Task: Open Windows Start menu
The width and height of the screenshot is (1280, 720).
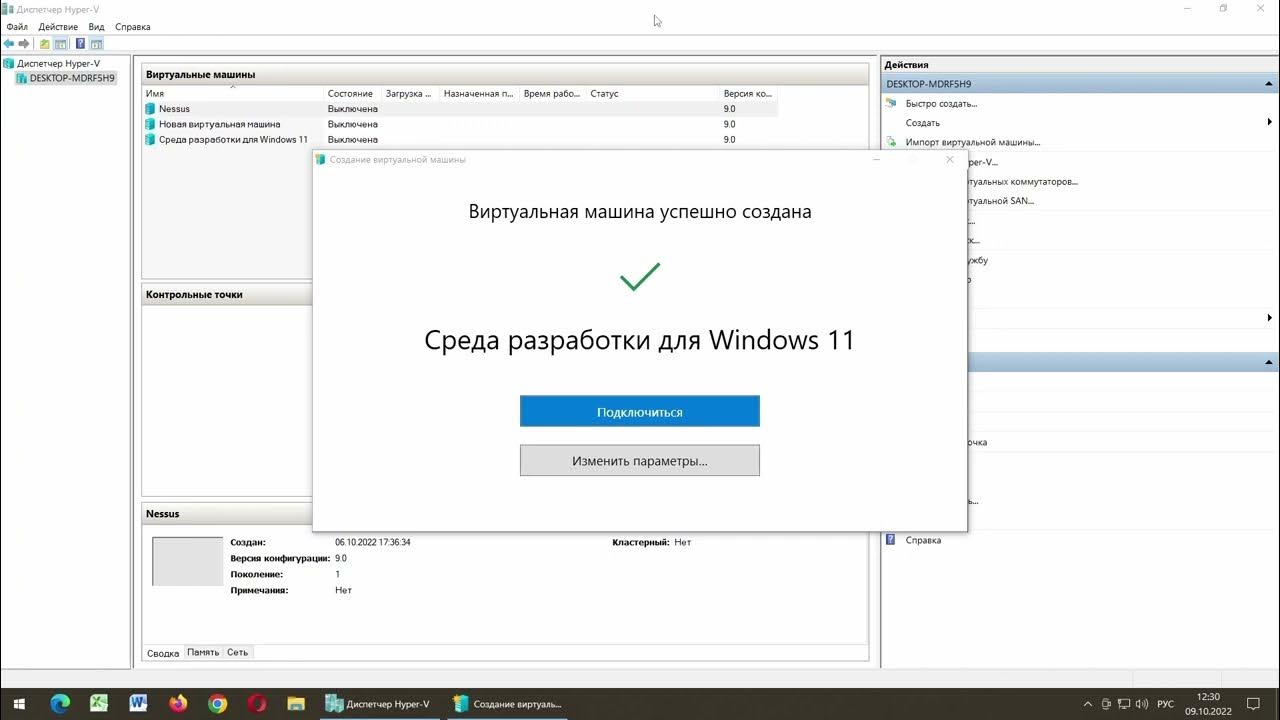Action: (x=19, y=704)
